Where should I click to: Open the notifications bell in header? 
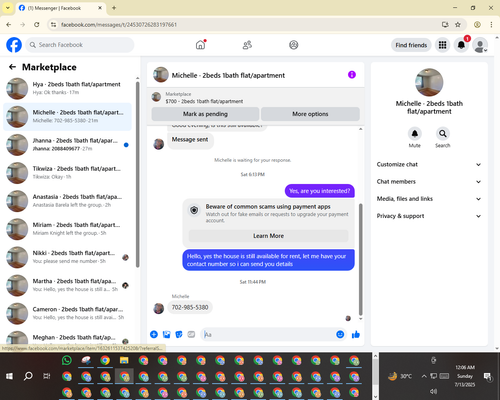[461, 45]
